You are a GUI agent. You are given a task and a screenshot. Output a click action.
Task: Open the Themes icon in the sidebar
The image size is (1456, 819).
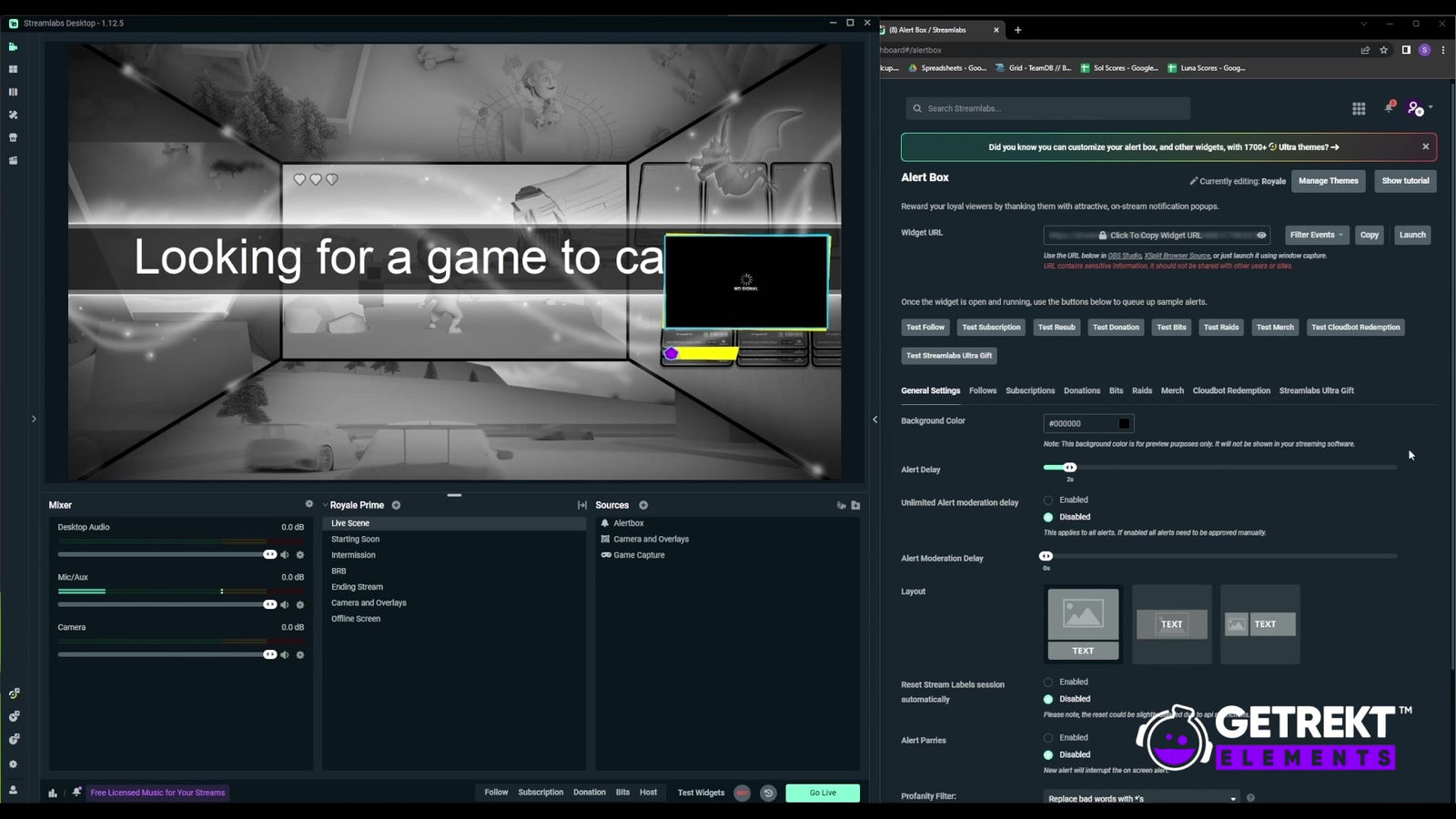[13, 115]
